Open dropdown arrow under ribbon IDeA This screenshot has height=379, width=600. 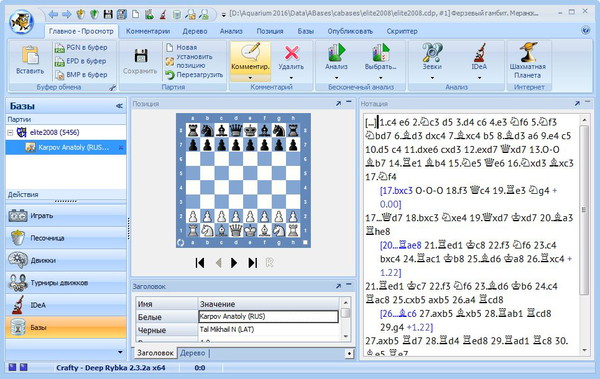[x=479, y=78]
